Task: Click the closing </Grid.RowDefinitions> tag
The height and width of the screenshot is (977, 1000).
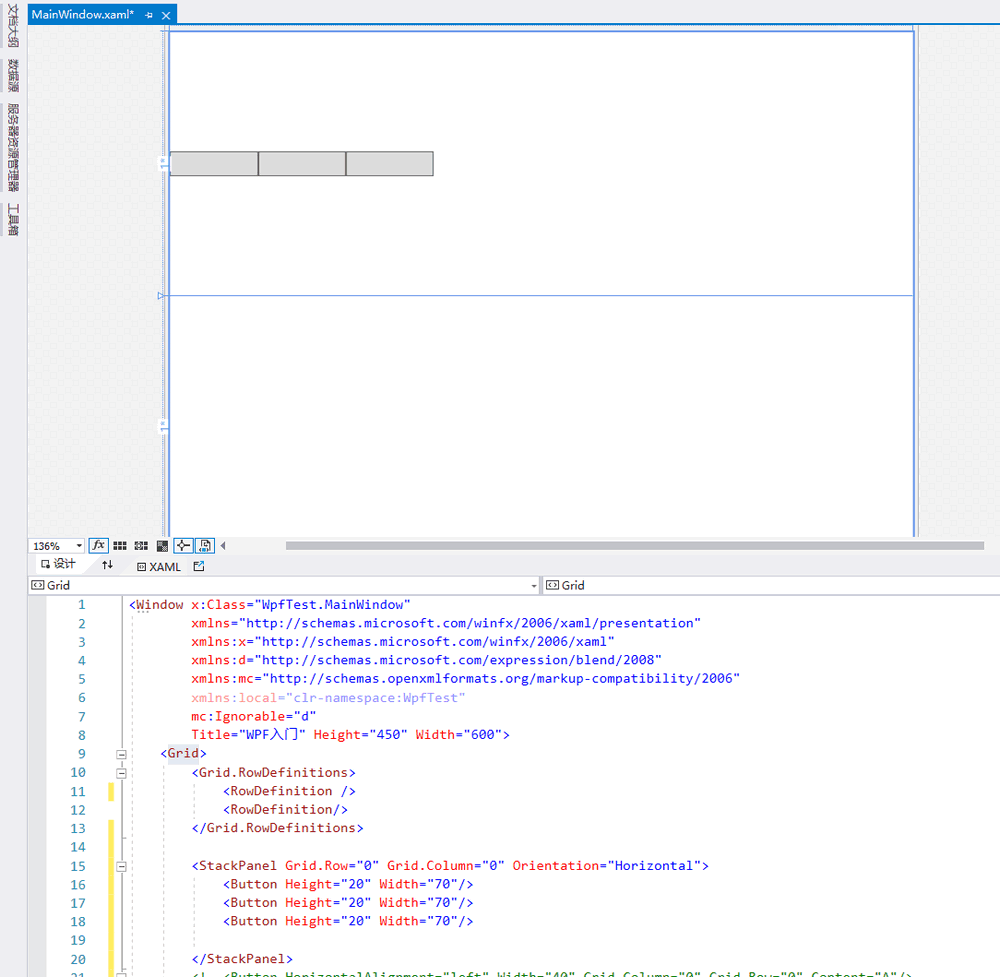Action: click(277, 828)
